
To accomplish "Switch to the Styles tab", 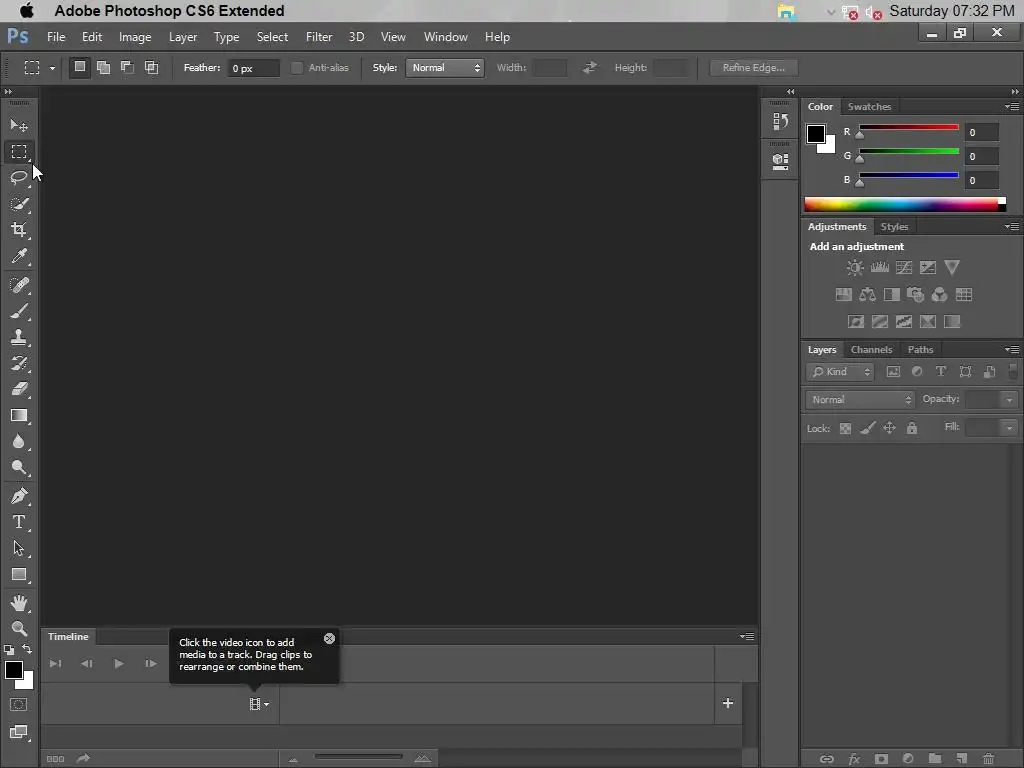I will click(894, 227).
